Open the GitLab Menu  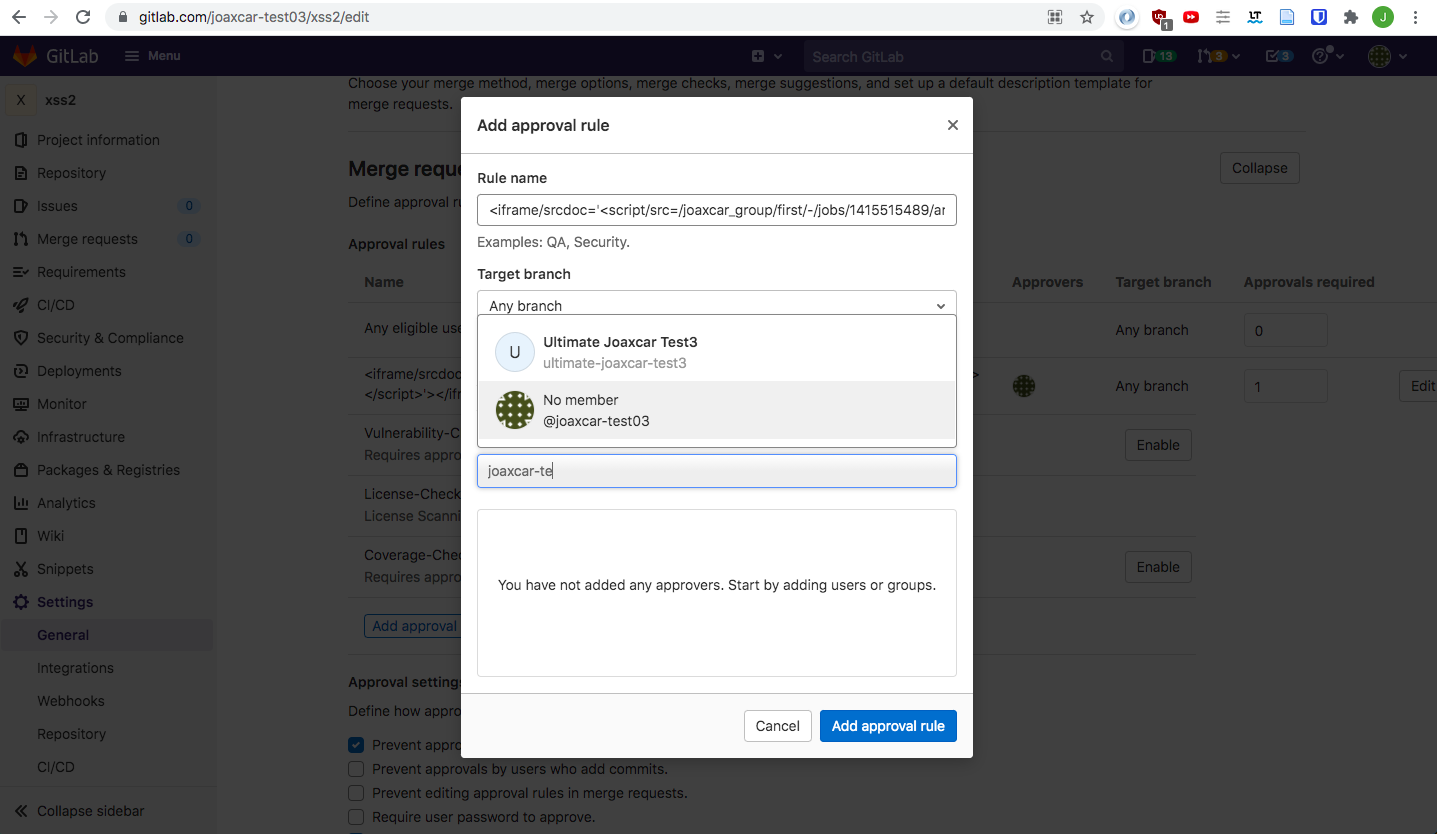pos(152,56)
